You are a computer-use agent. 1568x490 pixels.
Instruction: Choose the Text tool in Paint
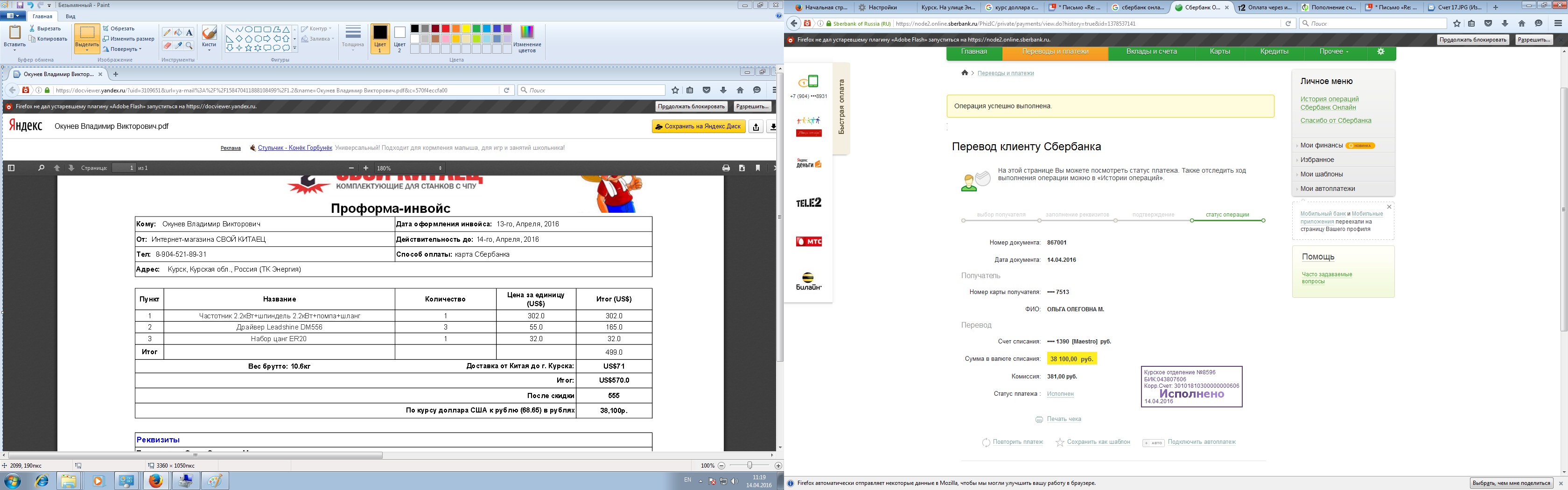189,32
